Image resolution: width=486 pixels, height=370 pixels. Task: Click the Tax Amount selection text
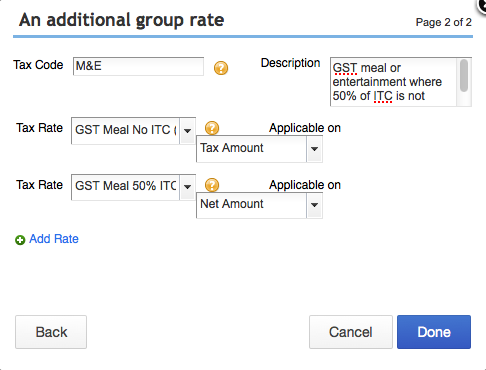click(x=232, y=148)
